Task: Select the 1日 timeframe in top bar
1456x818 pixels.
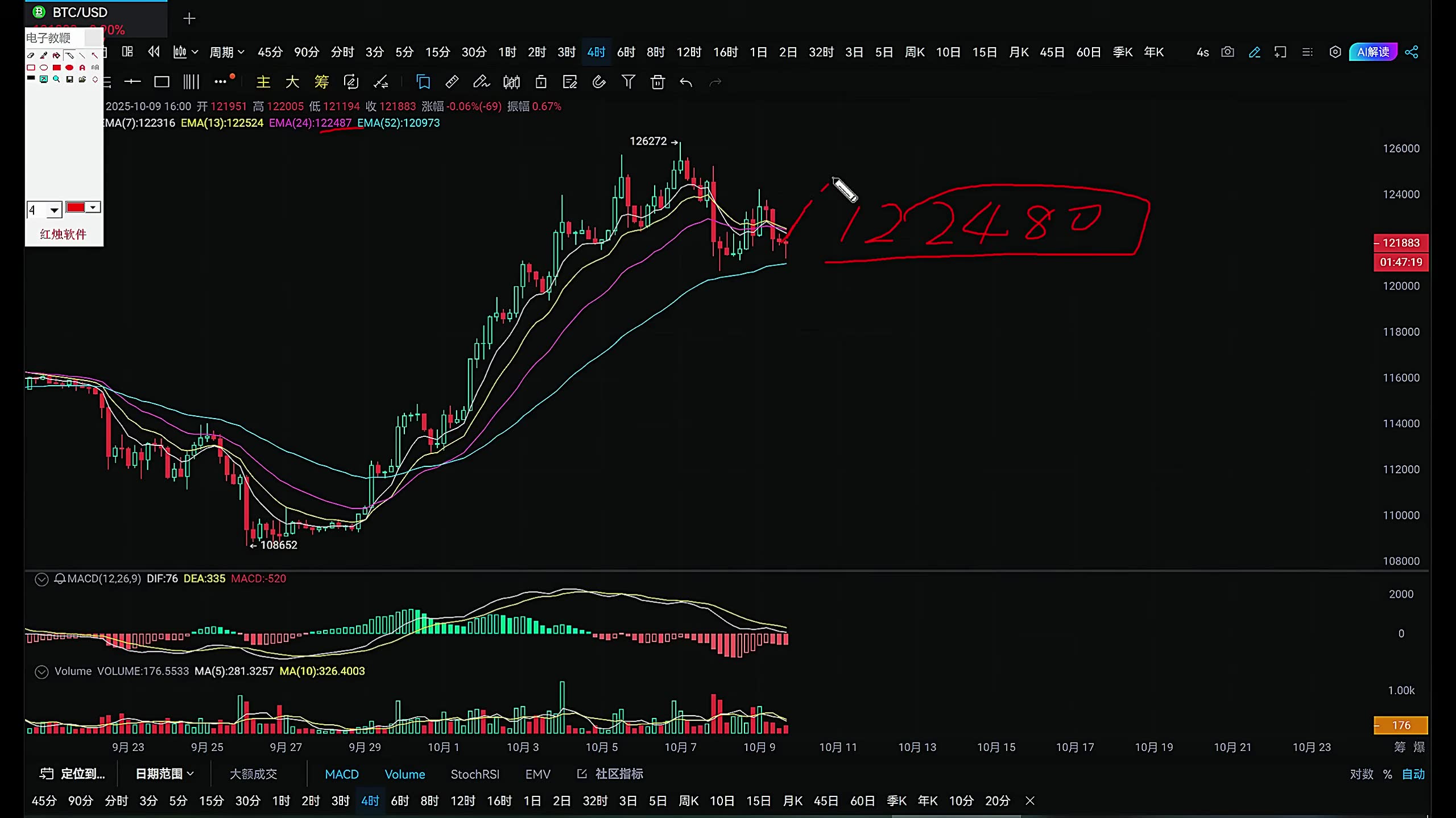Action: [x=758, y=52]
